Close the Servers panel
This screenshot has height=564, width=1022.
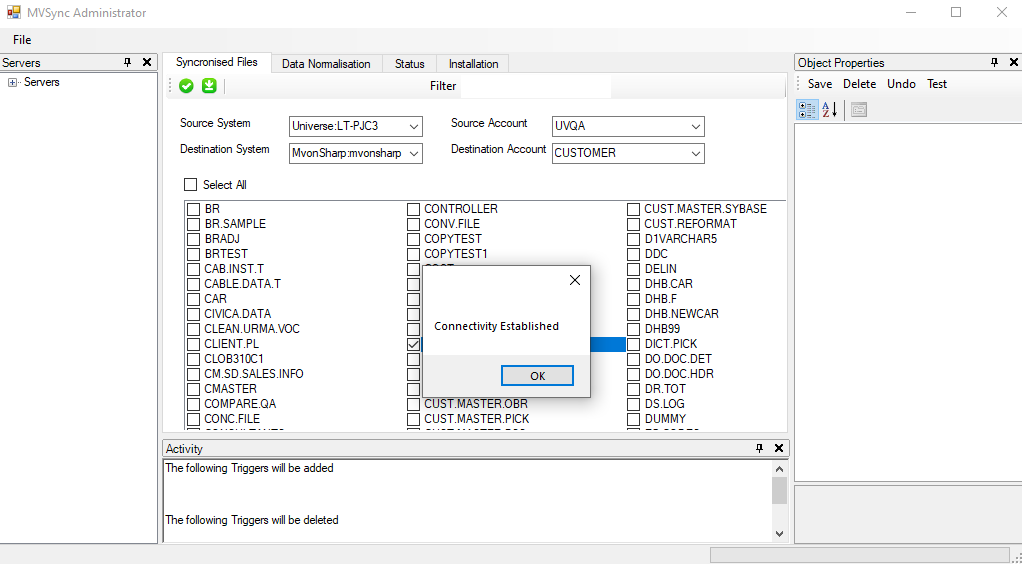click(x=147, y=63)
